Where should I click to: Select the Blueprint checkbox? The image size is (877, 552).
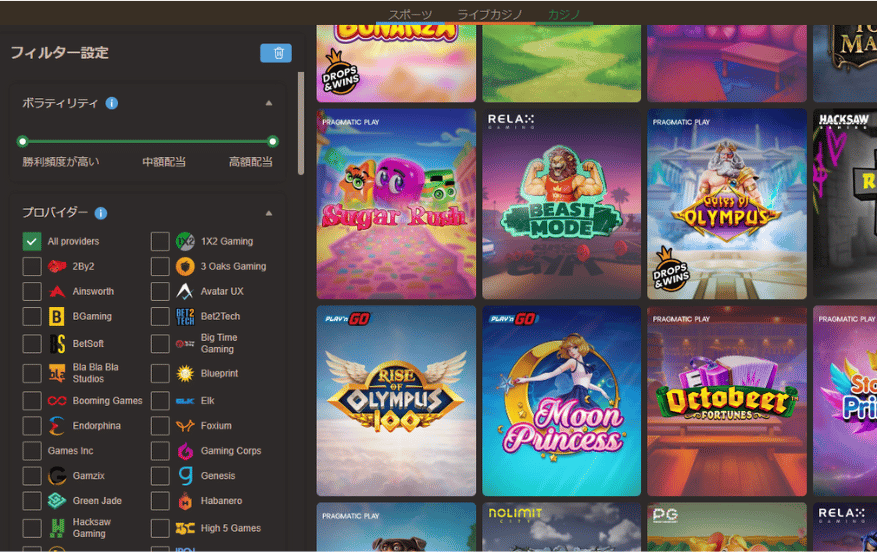[160, 373]
